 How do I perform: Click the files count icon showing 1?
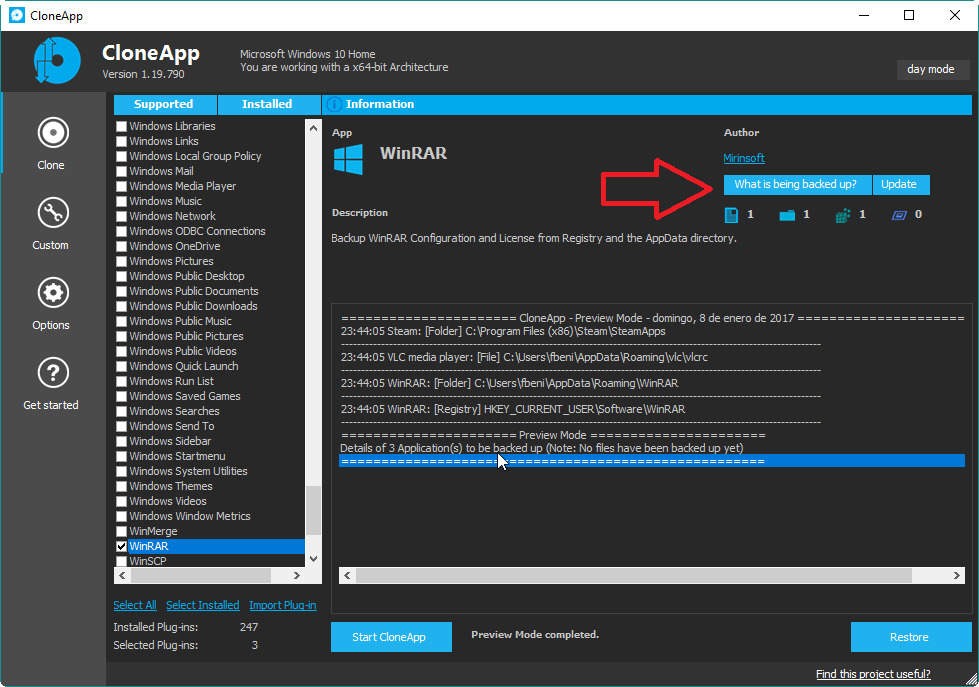tap(732, 214)
